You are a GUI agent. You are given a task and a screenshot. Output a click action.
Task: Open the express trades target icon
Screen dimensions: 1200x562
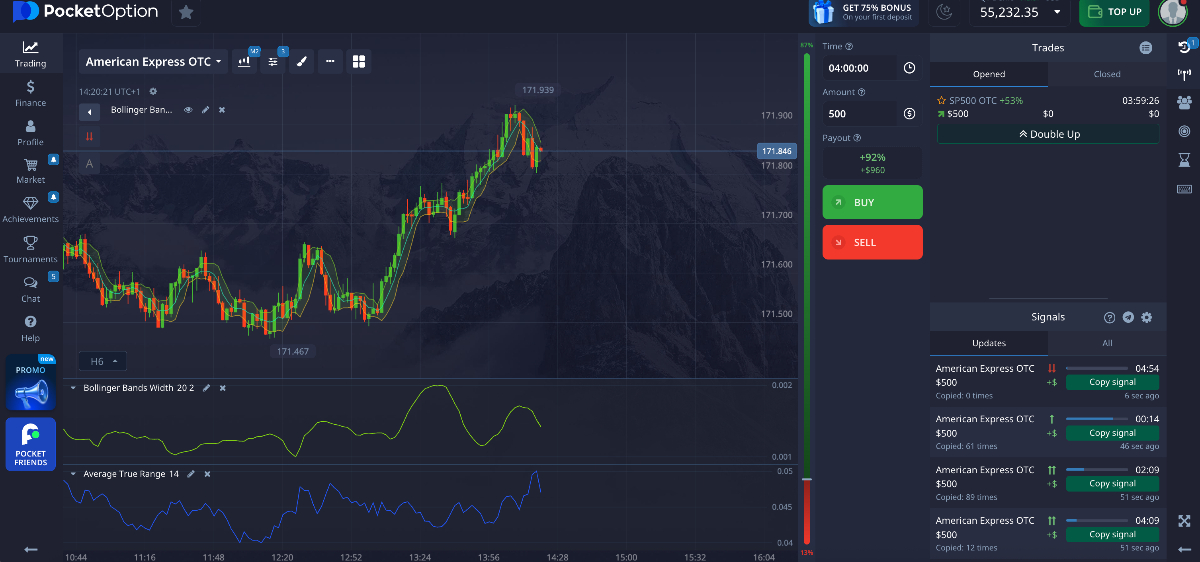click(x=1185, y=131)
